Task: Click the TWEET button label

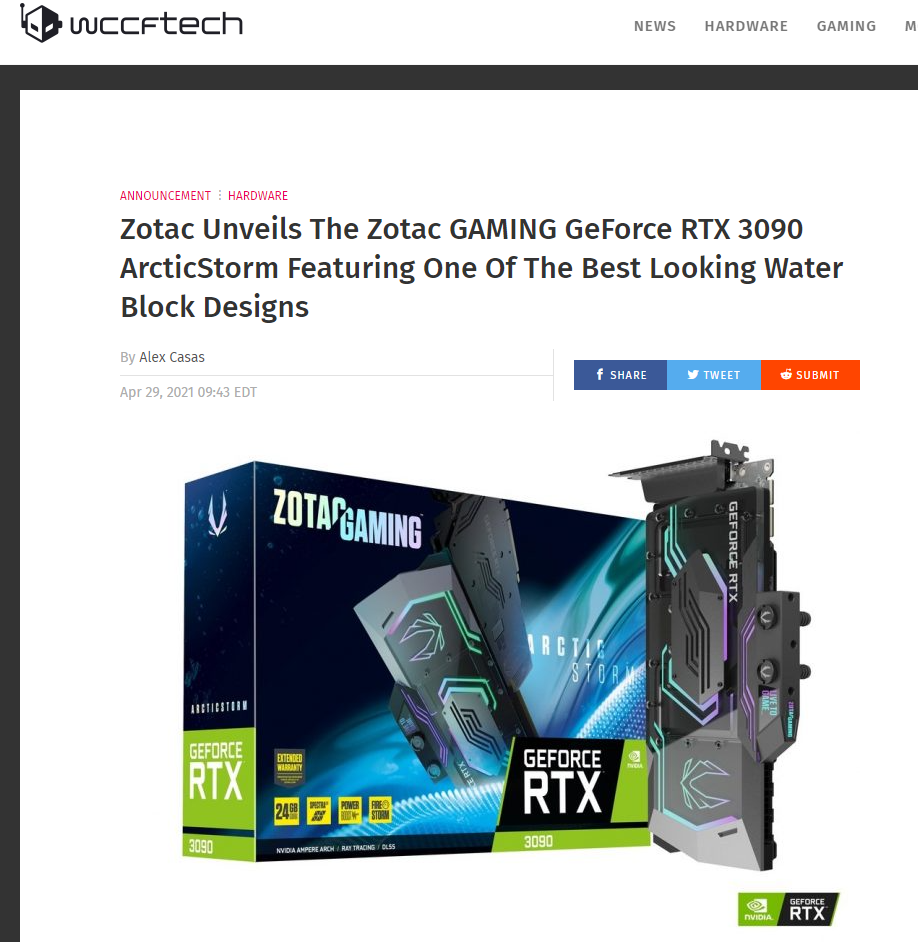Action: [x=722, y=375]
